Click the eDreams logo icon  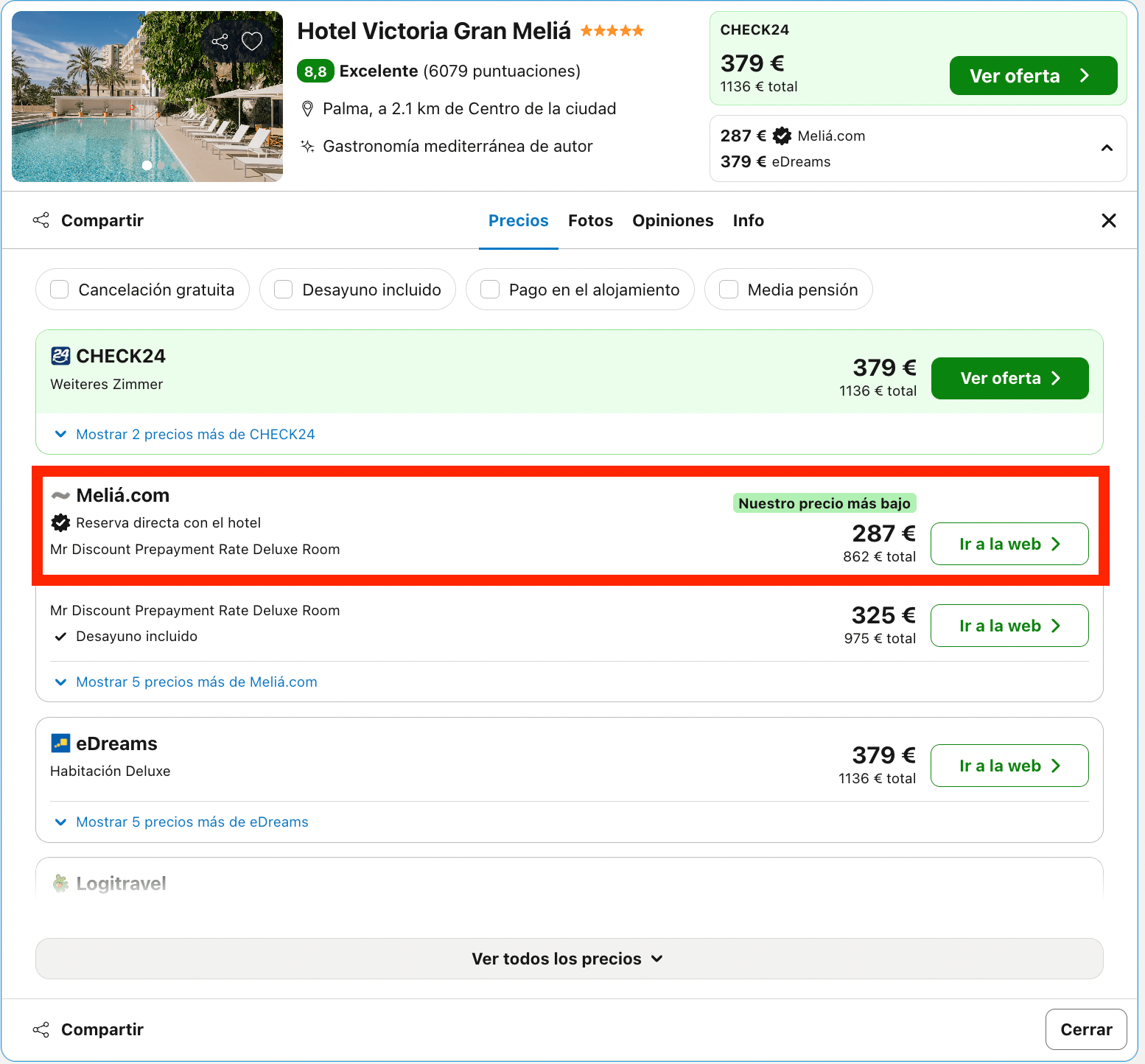(x=60, y=743)
